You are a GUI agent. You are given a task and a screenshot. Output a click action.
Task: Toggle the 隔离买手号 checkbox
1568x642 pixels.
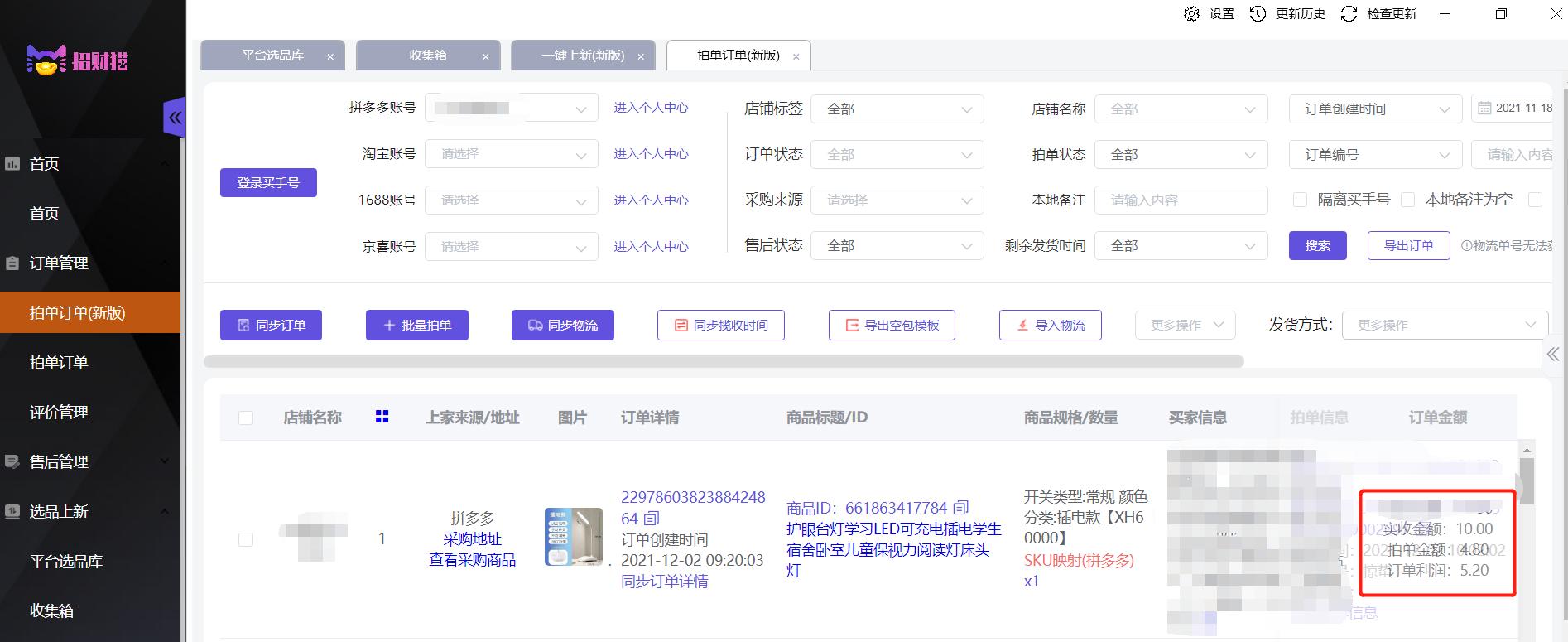tap(1300, 200)
